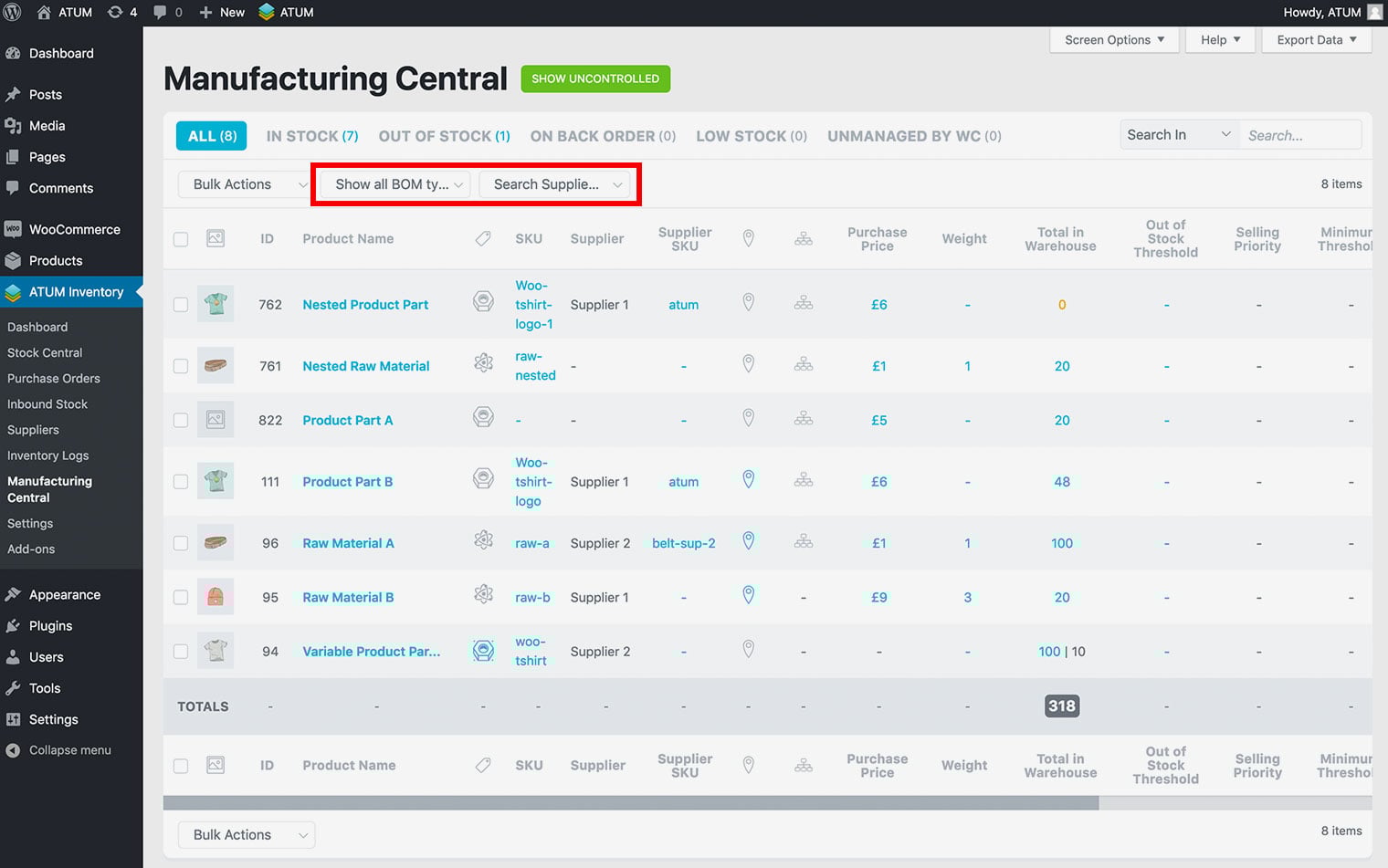
Task: Click the thumbnail image column header icon
Action: click(216, 238)
